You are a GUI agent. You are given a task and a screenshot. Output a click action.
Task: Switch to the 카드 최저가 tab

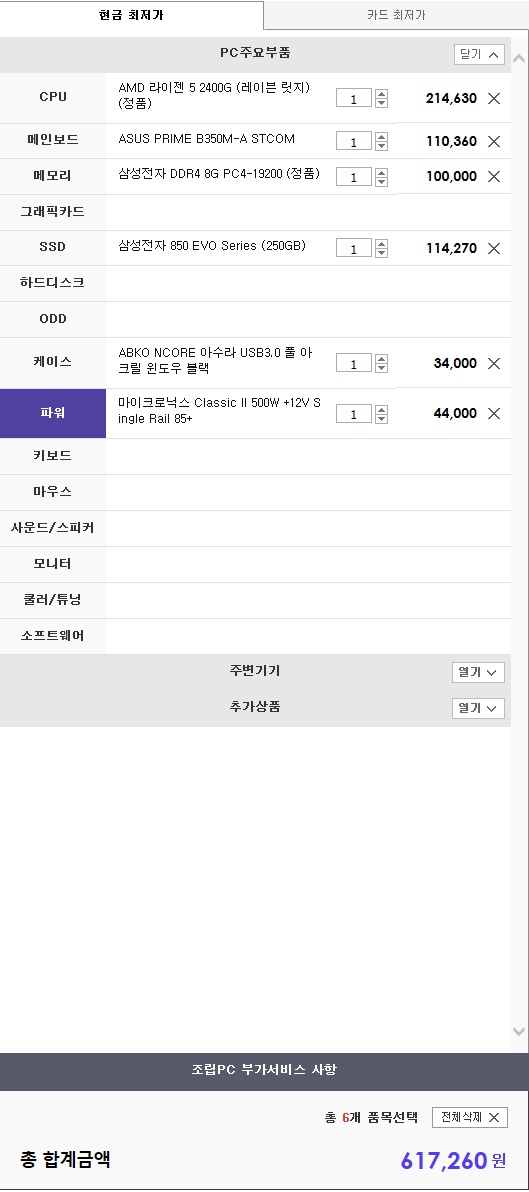(396, 15)
